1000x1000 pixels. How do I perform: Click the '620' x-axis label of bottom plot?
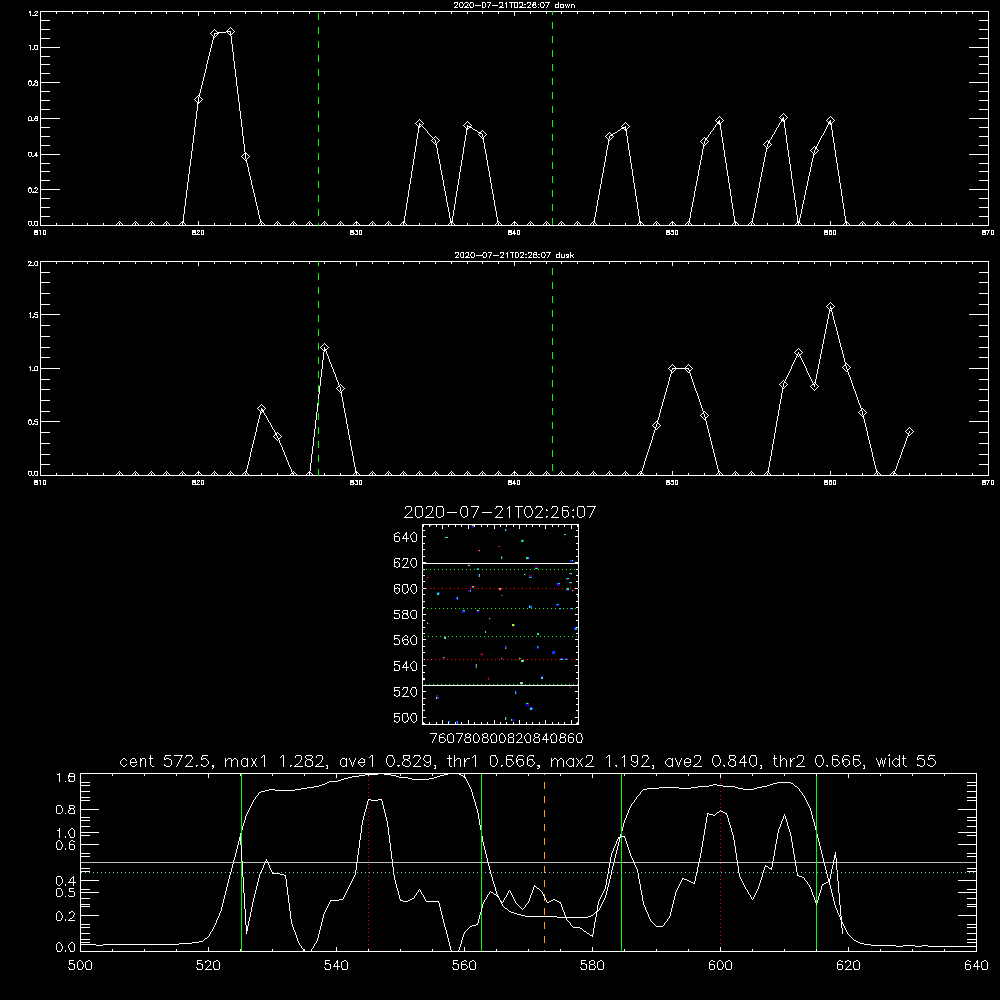[848, 966]
